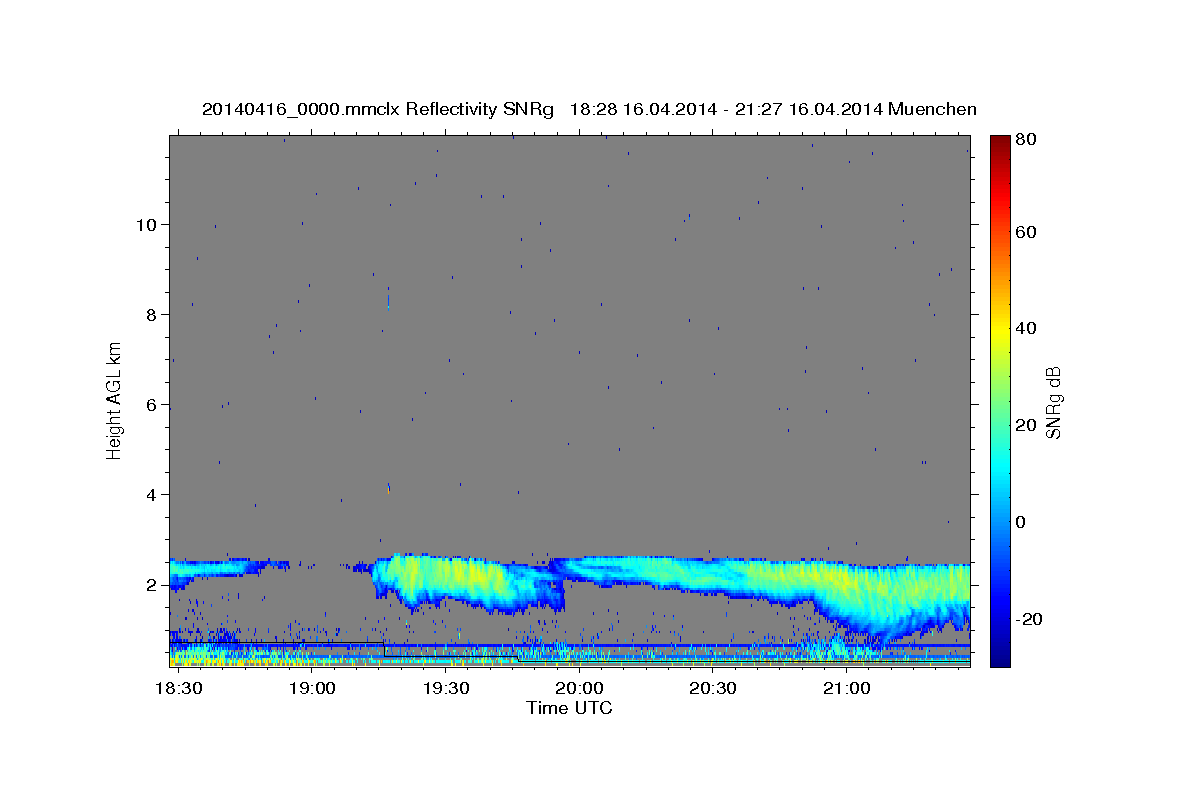Click the colorbar value -20
1200x800 pixels.
coord(1031,619)
